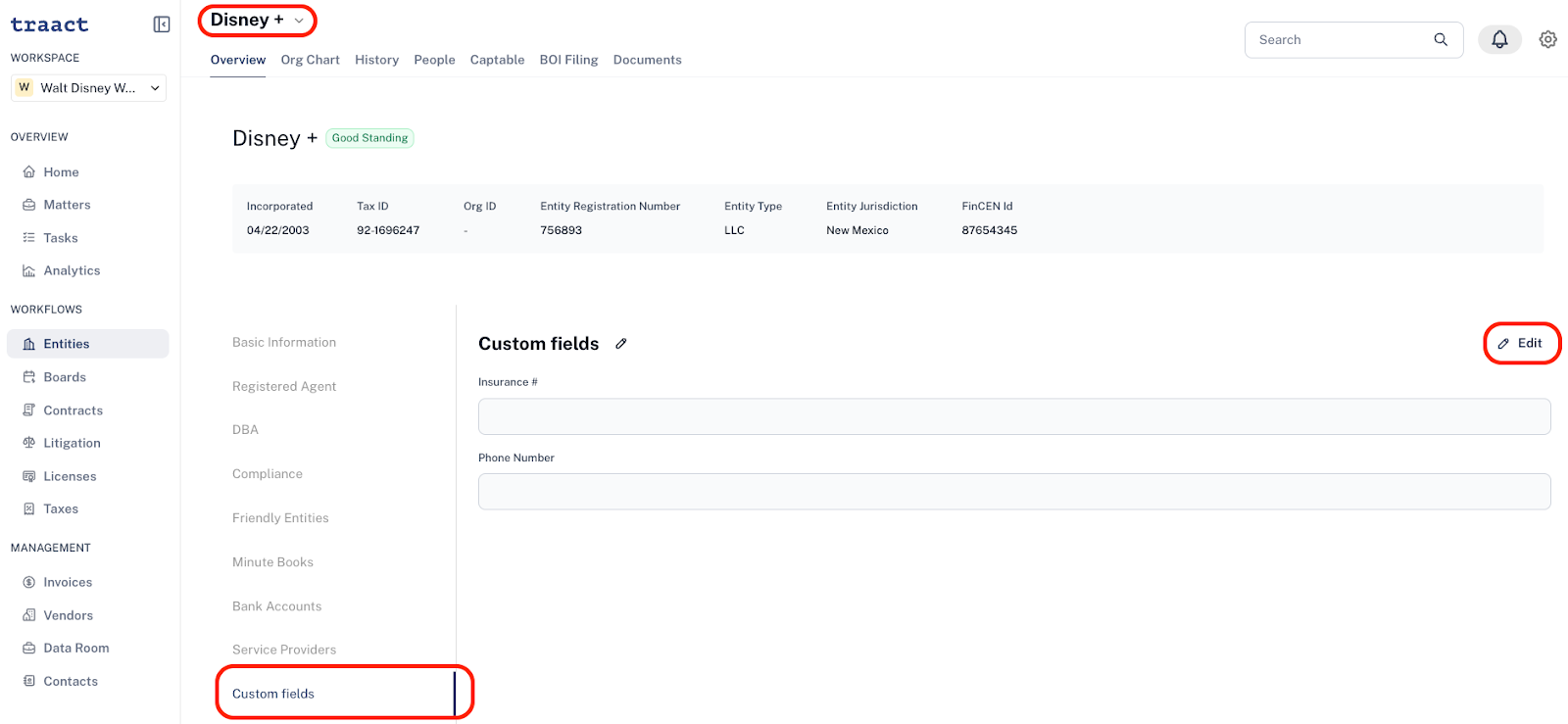Open settings gear icon
Viewport: 1568px width, 724px height.
1547,39
